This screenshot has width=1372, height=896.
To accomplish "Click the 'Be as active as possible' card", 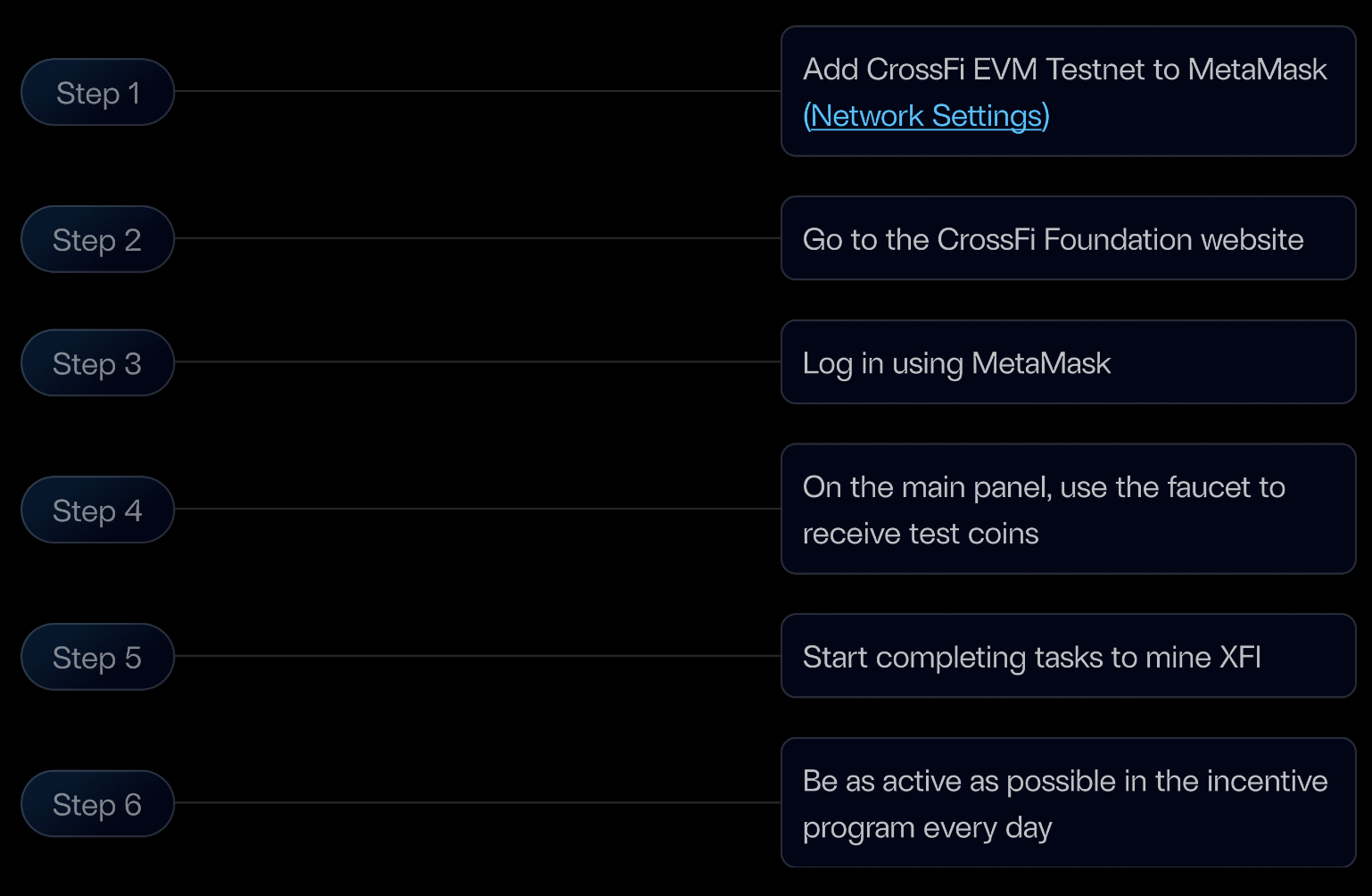I will (x=1069, y=802).
